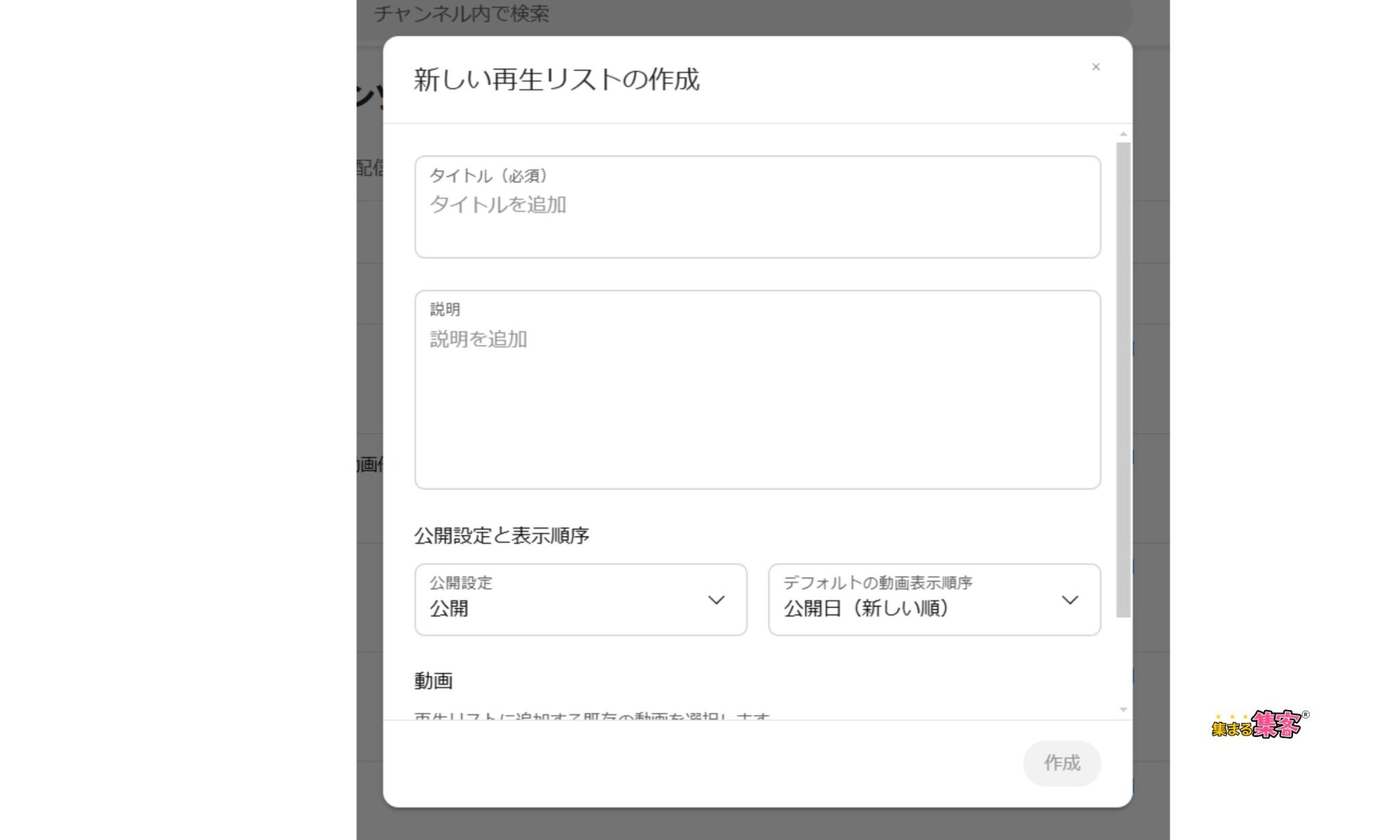Click the 作成 create button
The image size is (1400, 840).
1062,763
